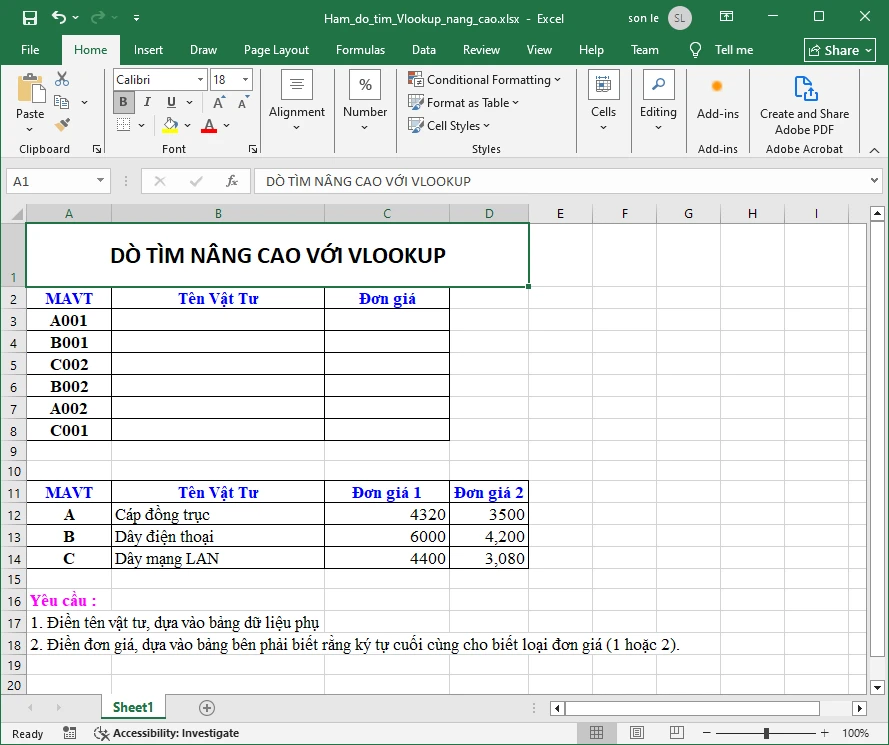Click the Increase Font Size icon
The width and height of the screenshot is (889, 745).
pyautogui.click(x=216, y=102)
